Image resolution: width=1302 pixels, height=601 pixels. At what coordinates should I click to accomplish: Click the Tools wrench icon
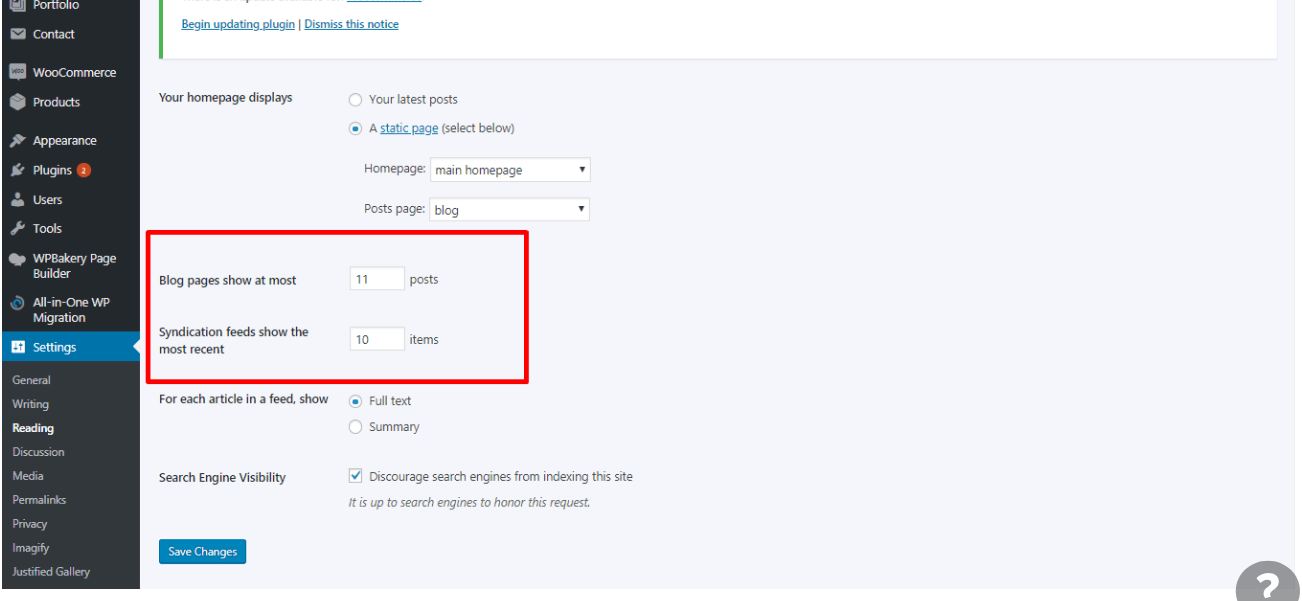pos(17,228)
